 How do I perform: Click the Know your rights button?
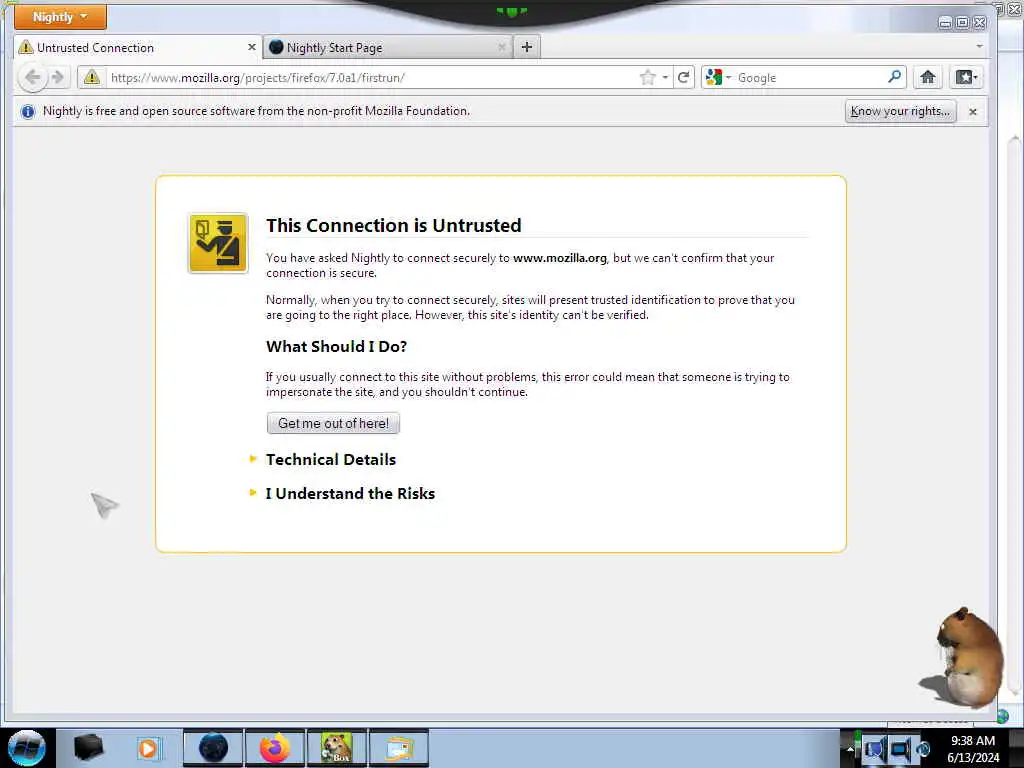coord(901,111)
